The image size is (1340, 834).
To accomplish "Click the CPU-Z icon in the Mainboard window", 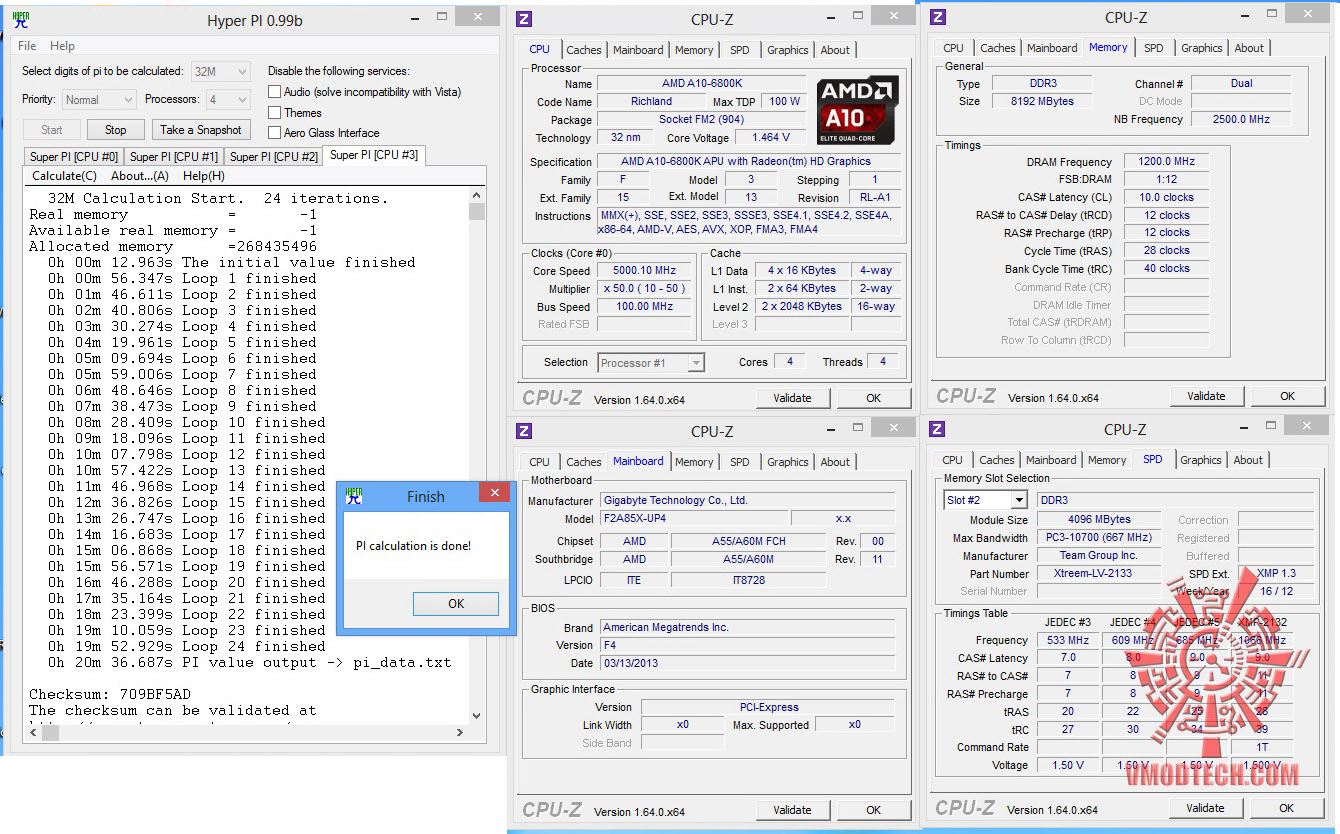I will coord(525,431).
